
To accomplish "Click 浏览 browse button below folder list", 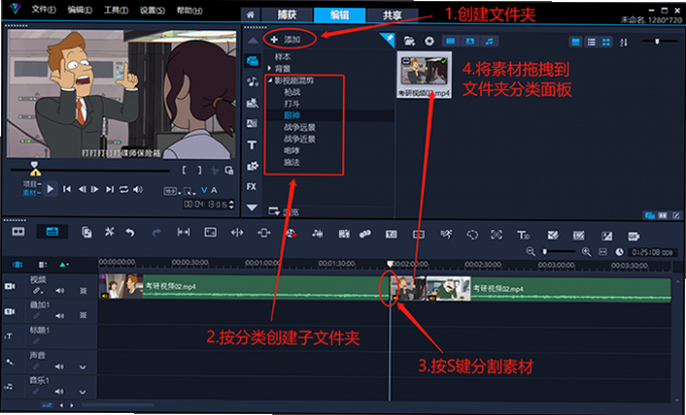I will click(x=284, y=212).
